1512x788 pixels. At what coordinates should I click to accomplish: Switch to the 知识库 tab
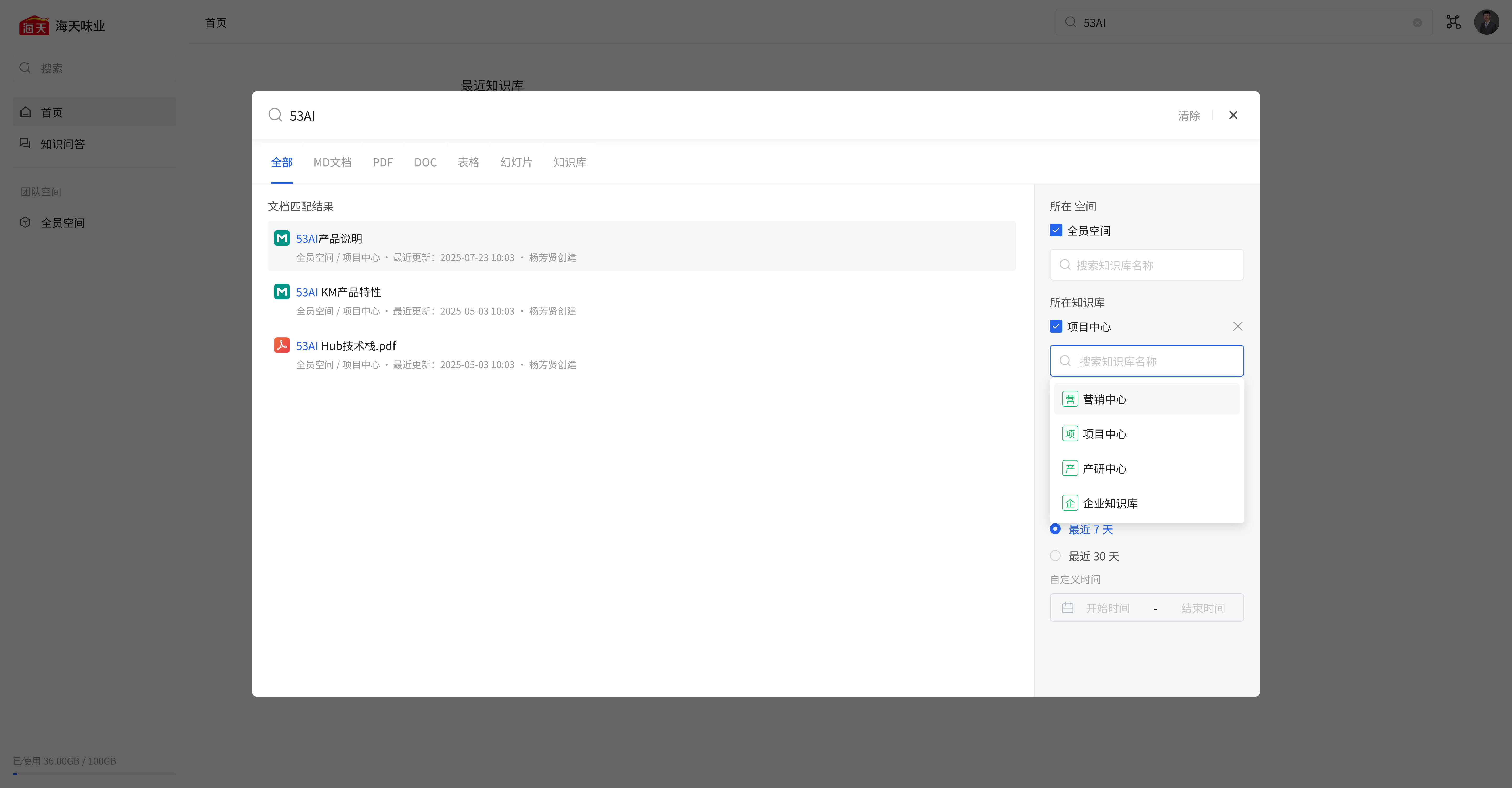click(x=569, y=162)
